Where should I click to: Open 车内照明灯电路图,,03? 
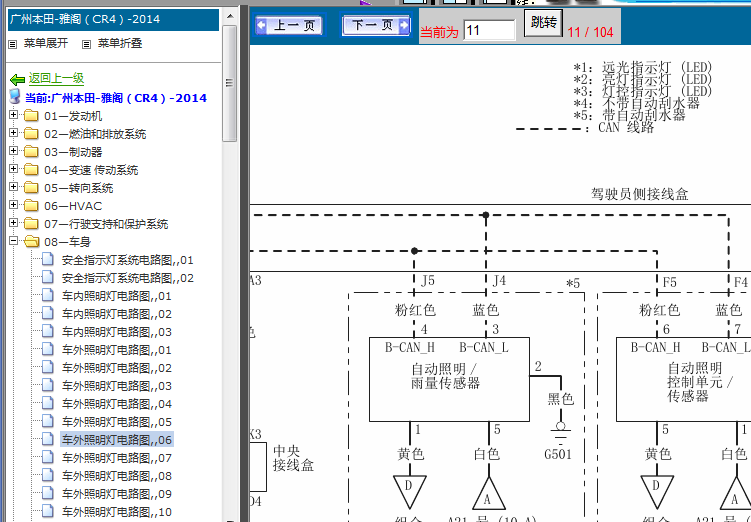coord(116,332)
